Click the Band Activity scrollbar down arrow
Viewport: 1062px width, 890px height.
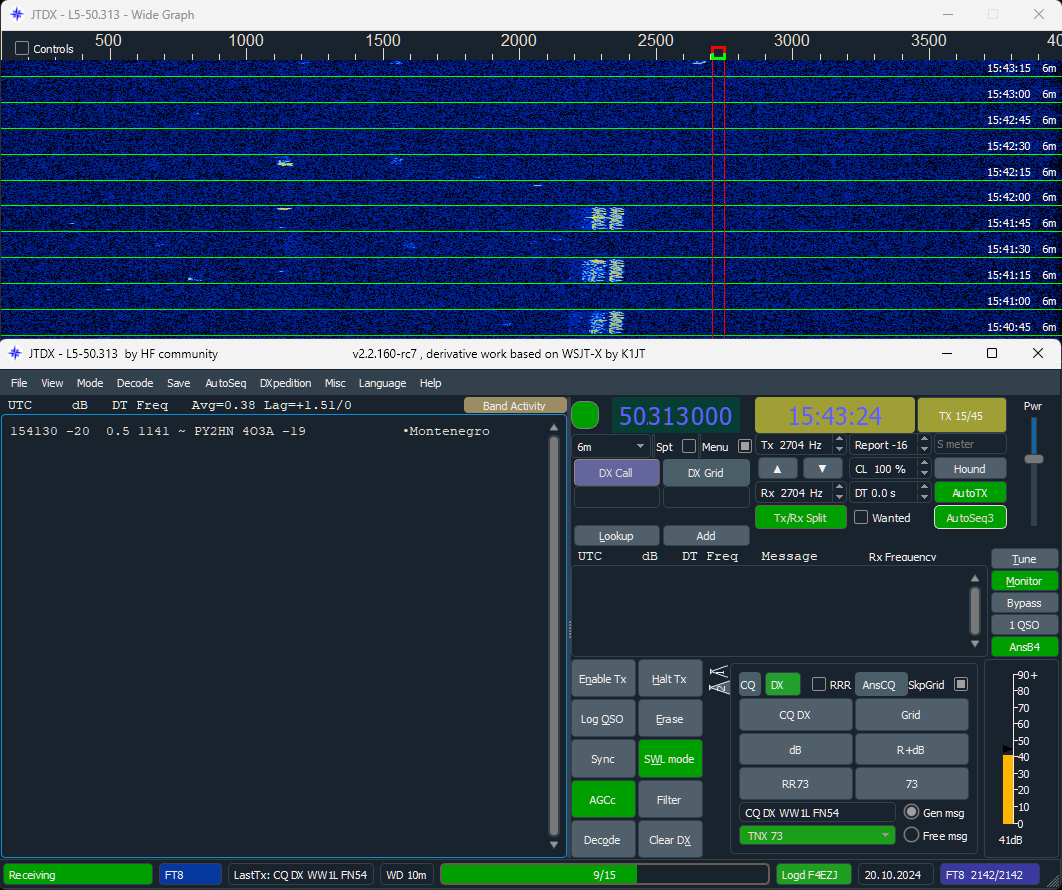[554, 845]
